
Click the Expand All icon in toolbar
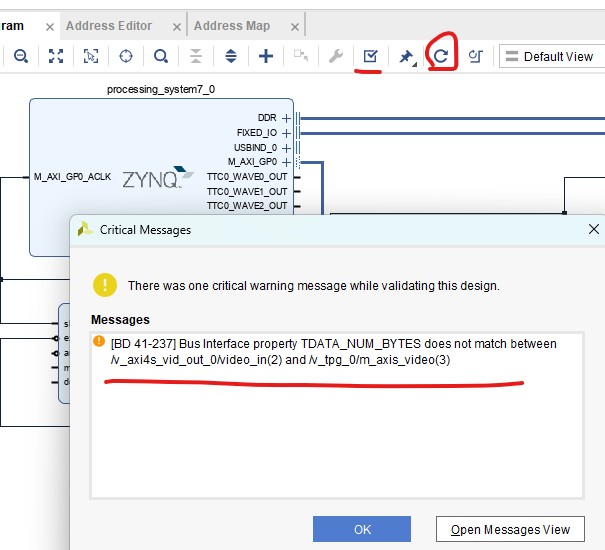(x=230, y=57)
